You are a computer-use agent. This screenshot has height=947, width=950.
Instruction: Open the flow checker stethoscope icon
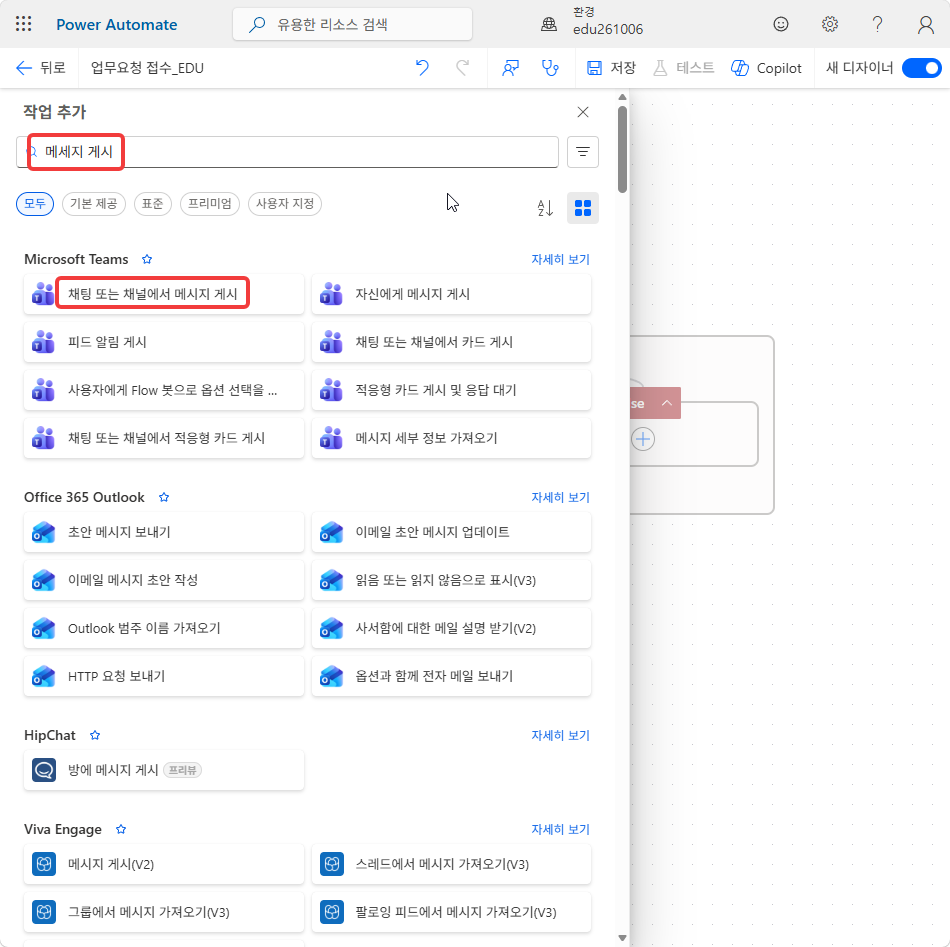pos(550,68)
